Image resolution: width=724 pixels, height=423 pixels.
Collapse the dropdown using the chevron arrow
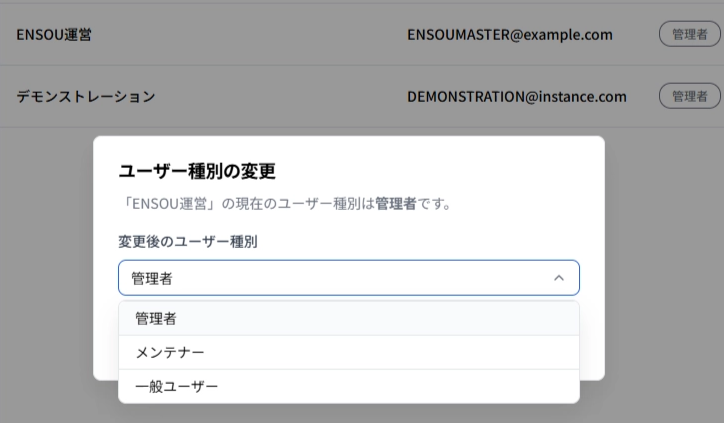pos(559,278)
